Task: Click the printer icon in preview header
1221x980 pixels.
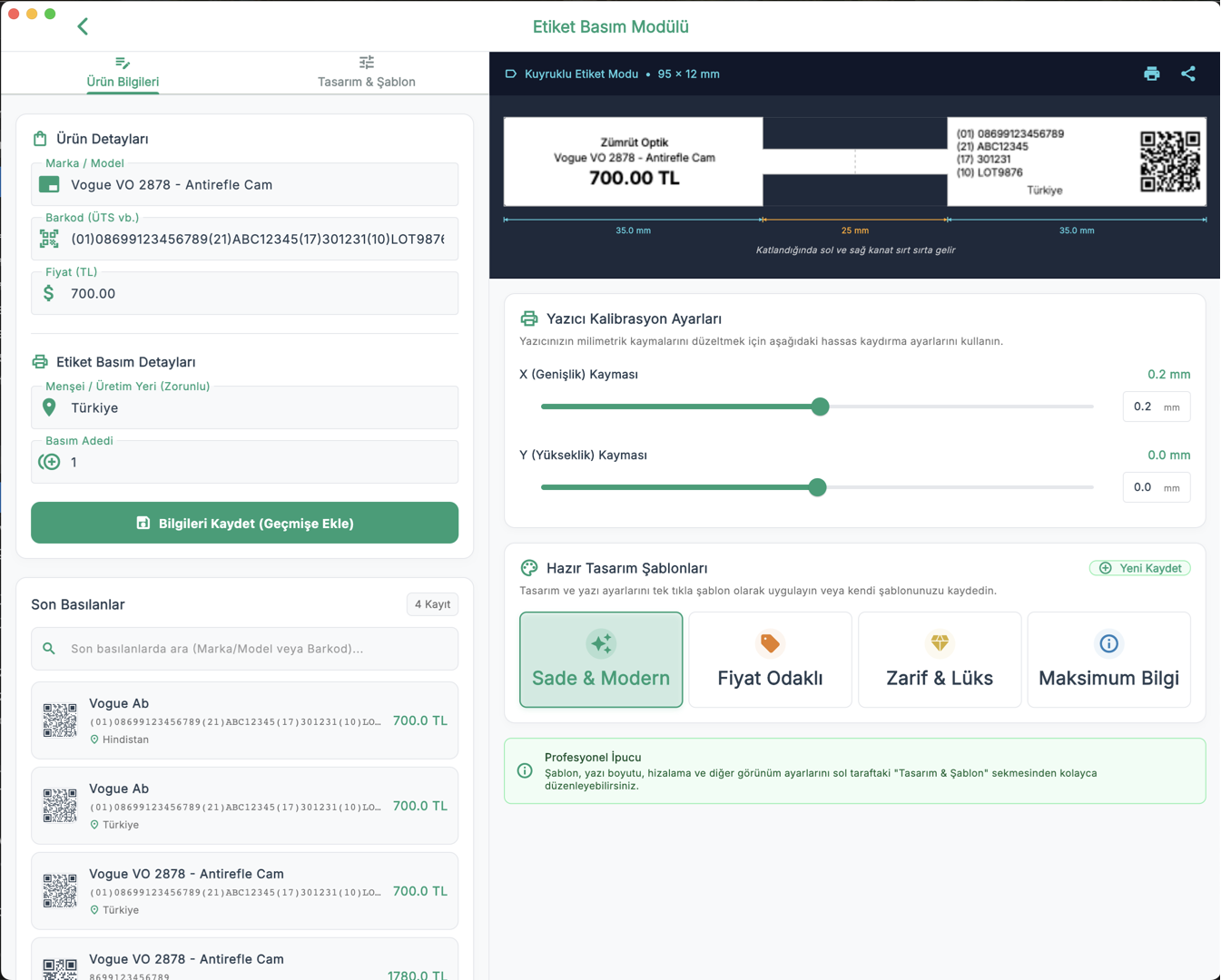Action: [x=1151, y=73]
